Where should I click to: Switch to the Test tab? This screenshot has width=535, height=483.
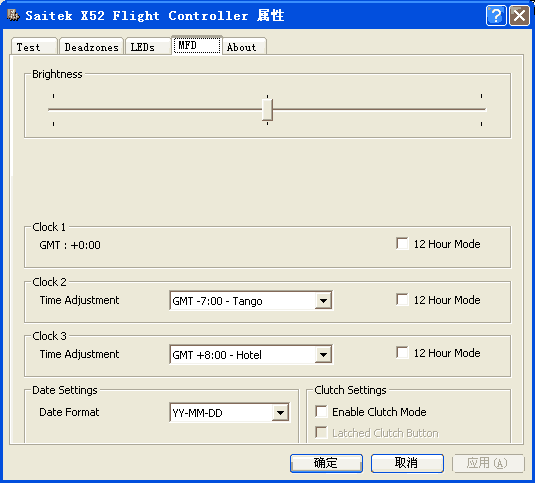pyautogui.click(x=34, y=47)
